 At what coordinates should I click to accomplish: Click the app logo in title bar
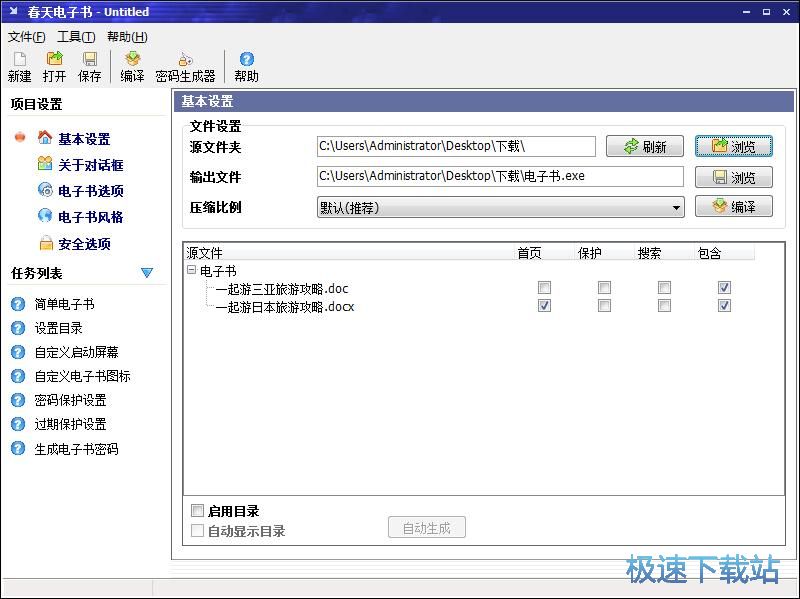[14, 11]
